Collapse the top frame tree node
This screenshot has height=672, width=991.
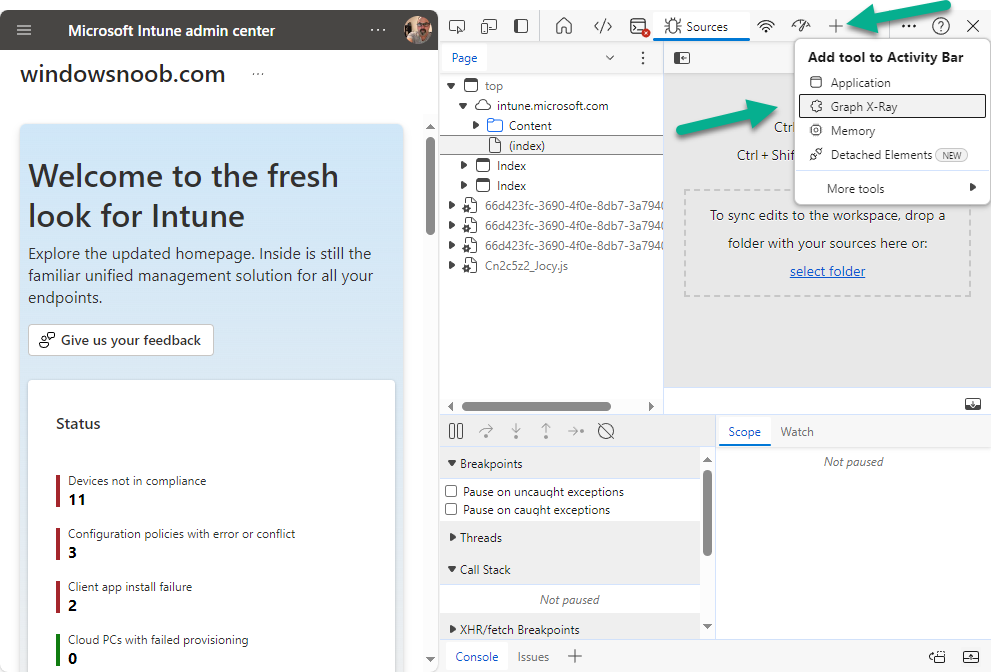[x=451, y=85]
